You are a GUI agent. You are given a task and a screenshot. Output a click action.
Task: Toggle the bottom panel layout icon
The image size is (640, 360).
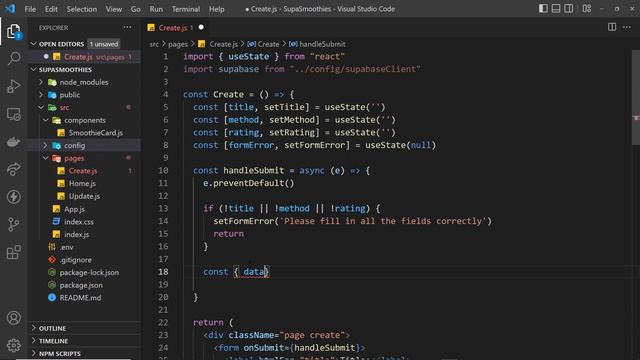(x=556, y=9)
